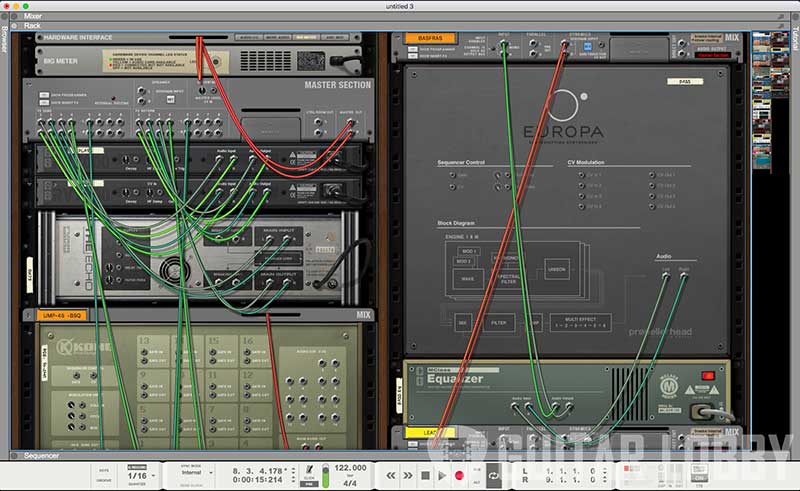Fast forward the song position
This screenshot has height=491, width=800.
point(408,476)
